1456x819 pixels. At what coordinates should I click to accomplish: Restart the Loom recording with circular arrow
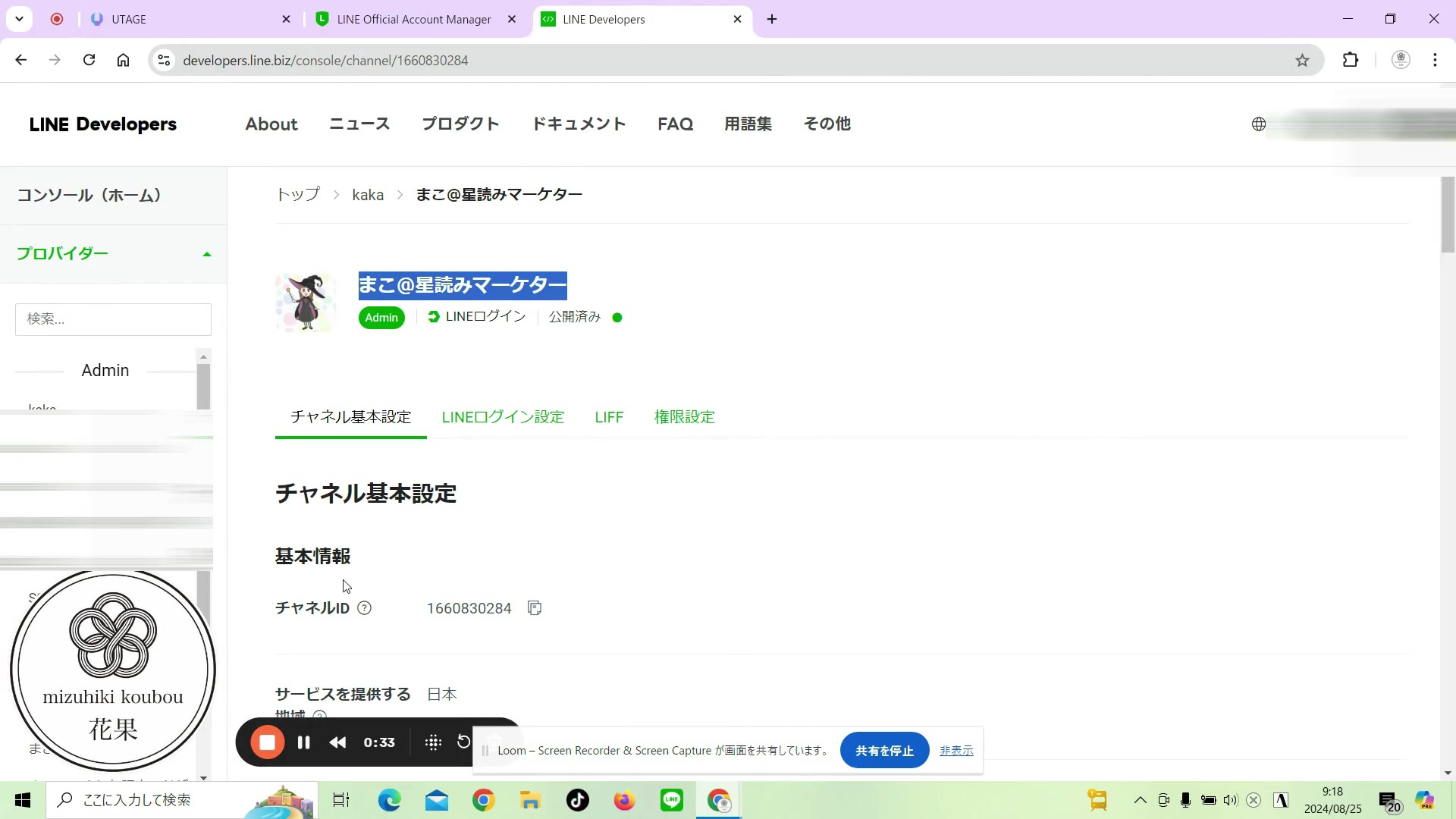coord(464,742)
